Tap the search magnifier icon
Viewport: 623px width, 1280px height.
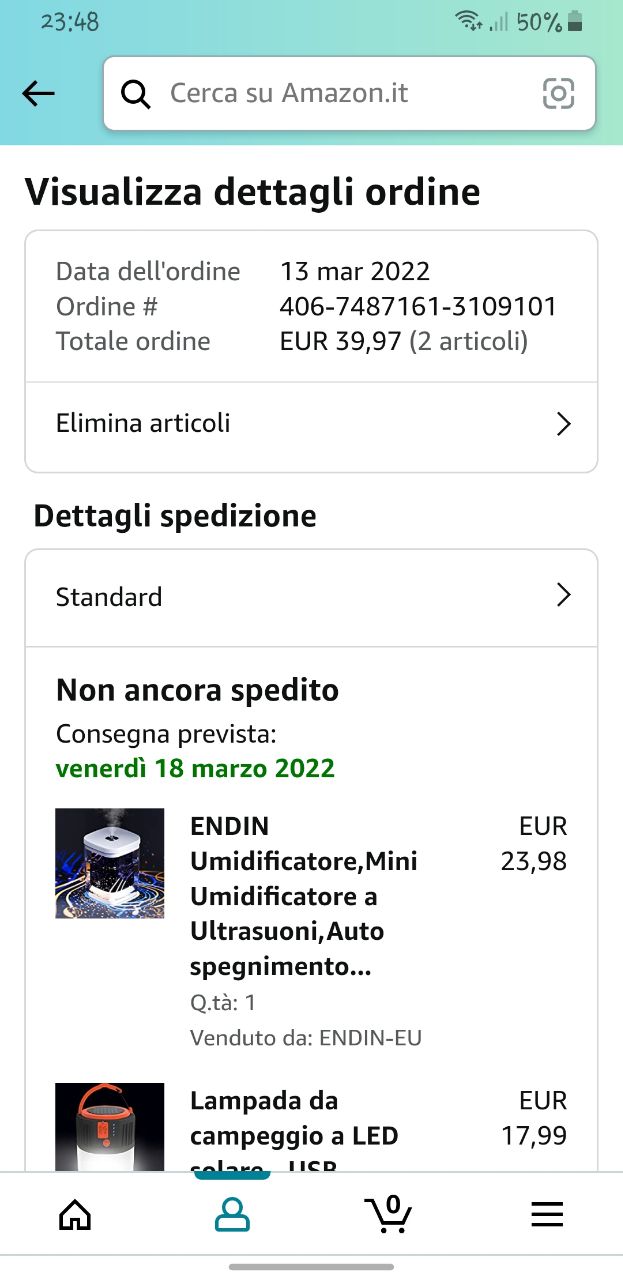(136, 94)
